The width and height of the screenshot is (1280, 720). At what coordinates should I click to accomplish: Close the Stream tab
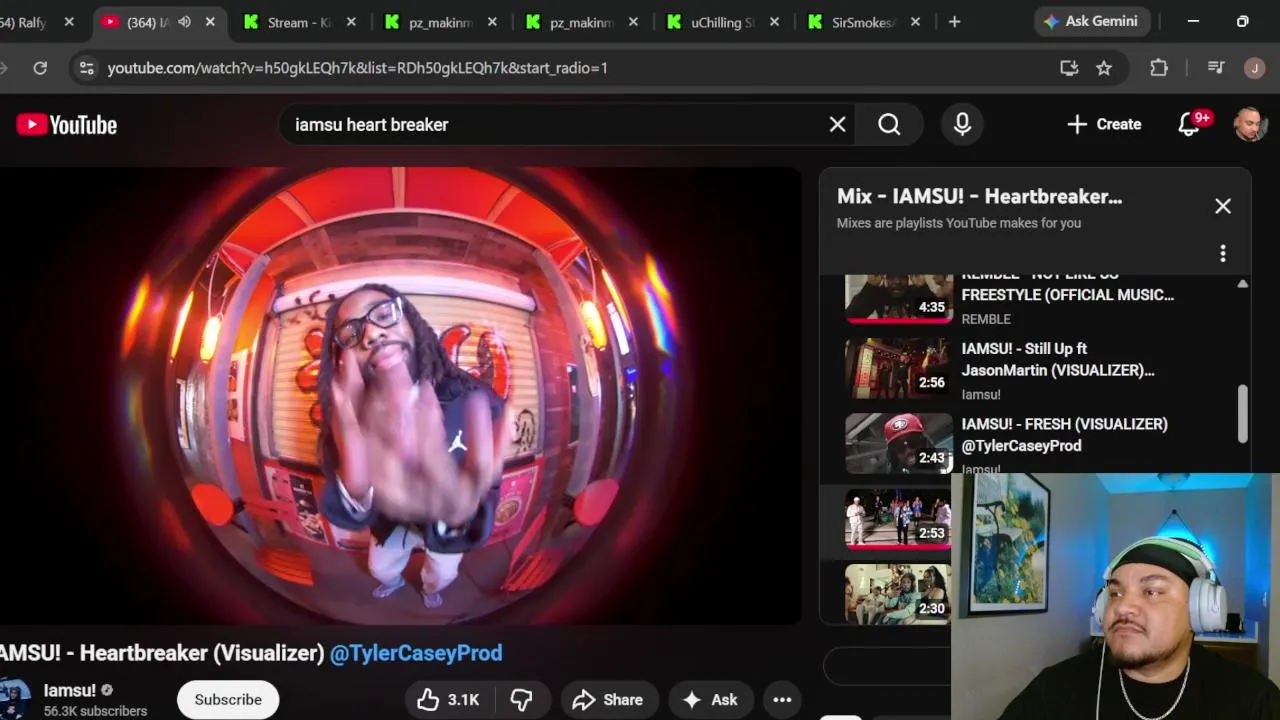[351, 22]
